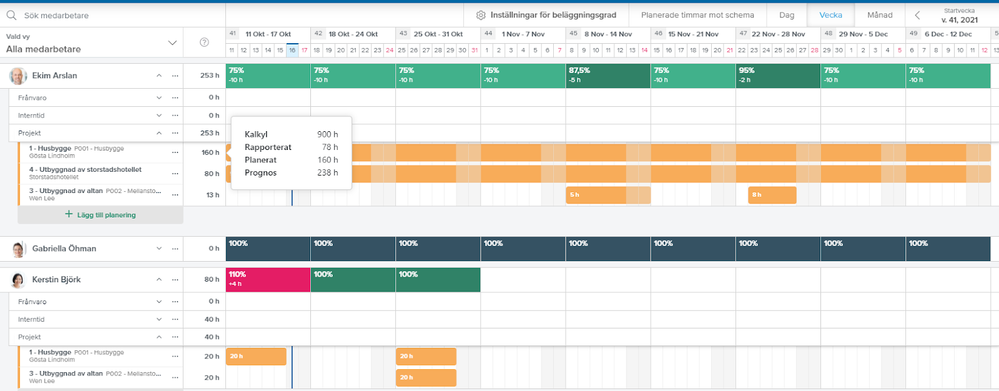Expand Kerstin Björk's Interntid section
999x391 pixels.
tap(159, 319)
